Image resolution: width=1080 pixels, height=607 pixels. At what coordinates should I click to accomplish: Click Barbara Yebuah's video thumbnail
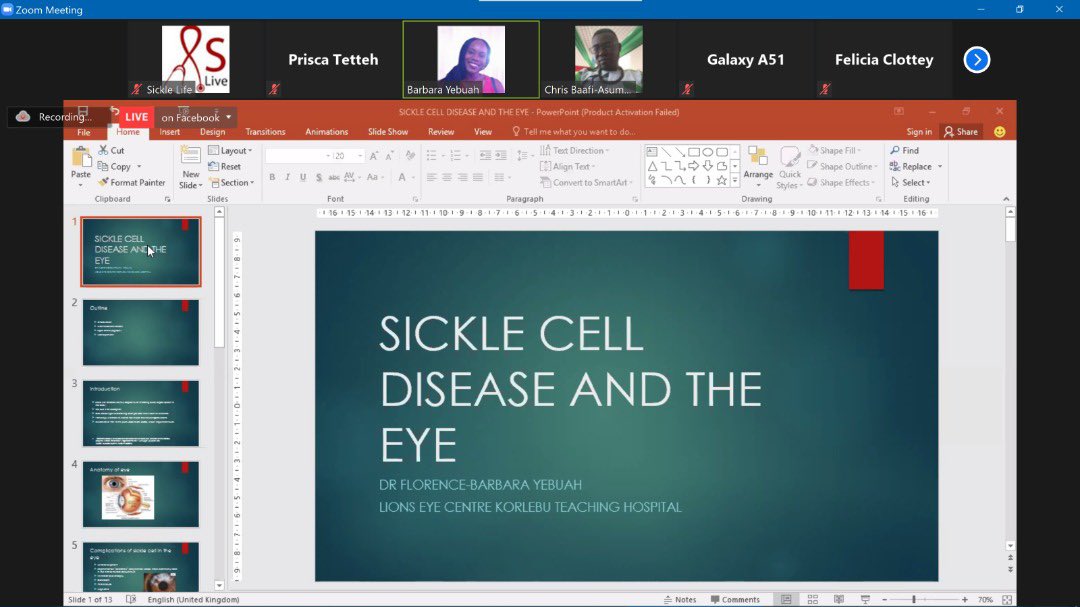point(471,59)
